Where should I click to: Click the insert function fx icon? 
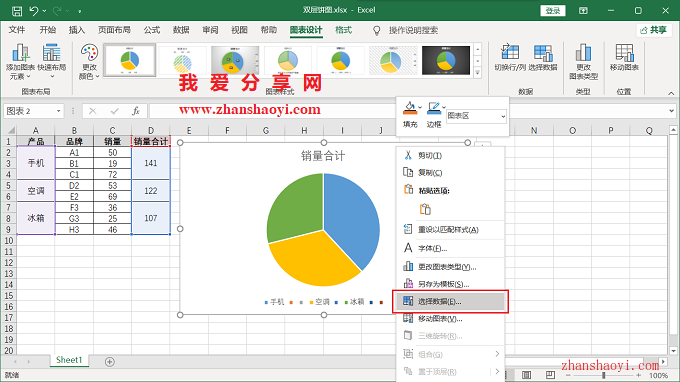(136, 111)
